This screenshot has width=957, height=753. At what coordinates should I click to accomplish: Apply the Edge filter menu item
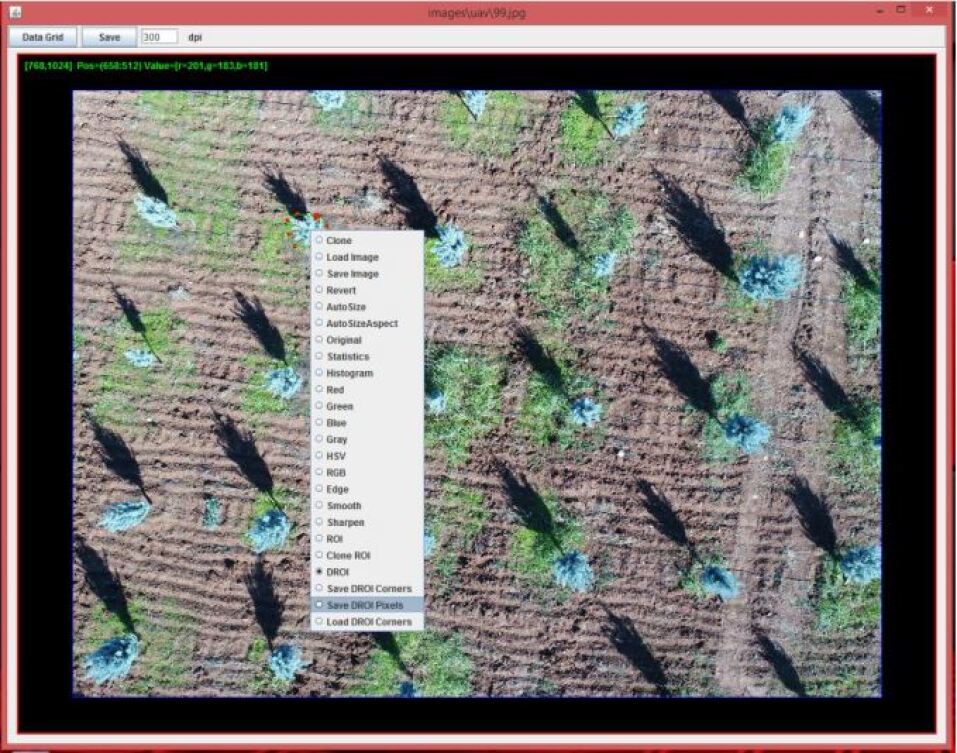click(x=337, y=489)
